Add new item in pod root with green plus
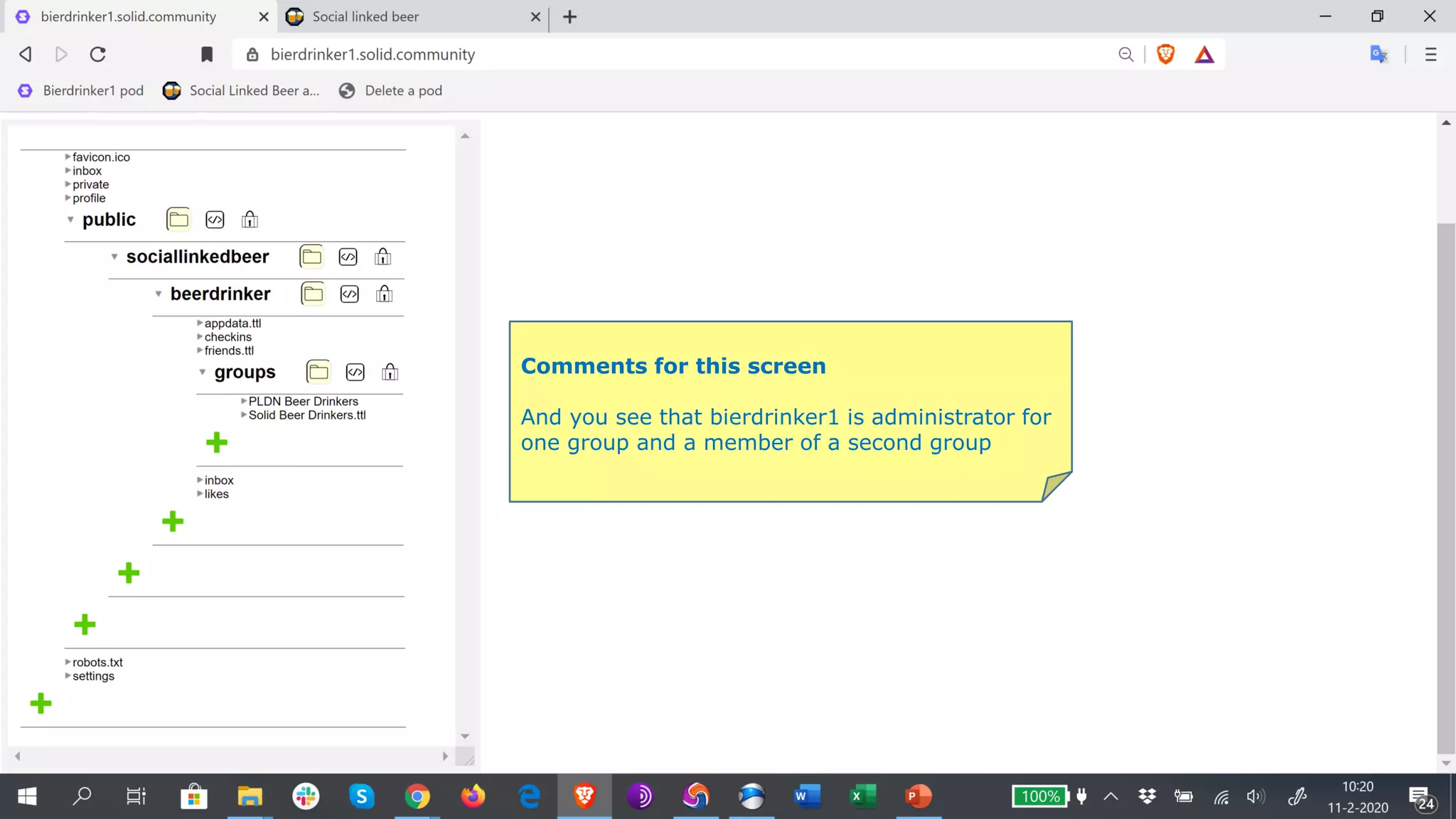Viewport: 1456px width, 819px height. click(x=41, y=704)
